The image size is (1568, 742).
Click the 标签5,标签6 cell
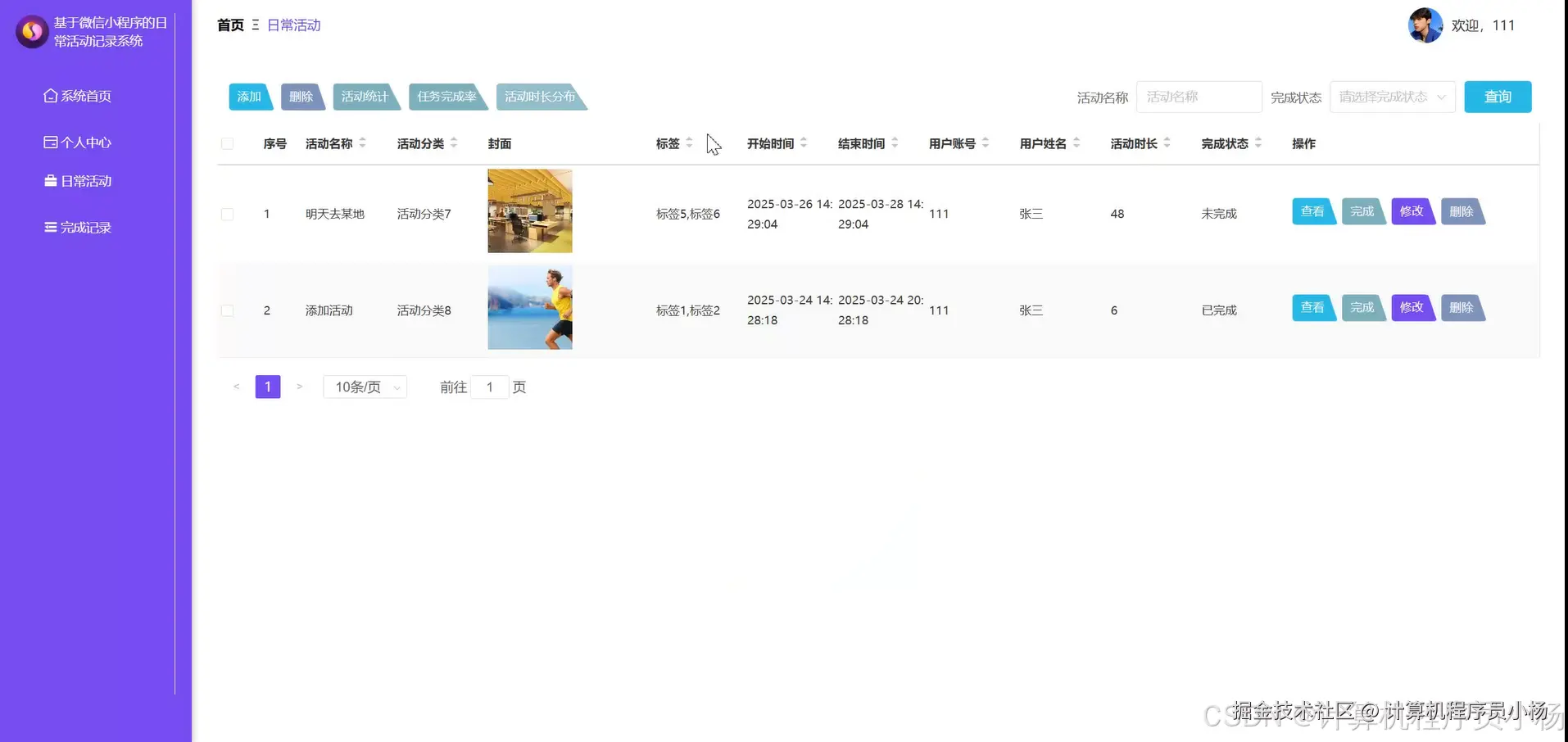688,214
